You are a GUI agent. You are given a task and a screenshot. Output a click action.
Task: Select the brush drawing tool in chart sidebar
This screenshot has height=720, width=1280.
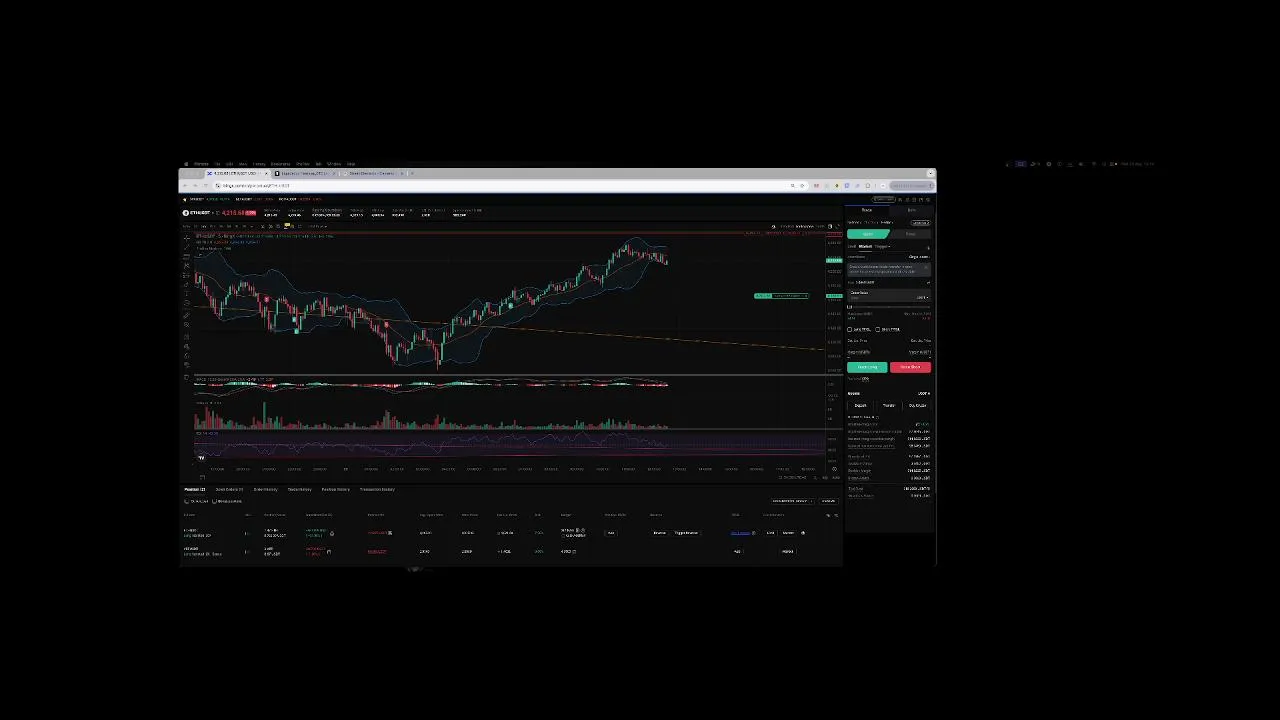[187, 284]
